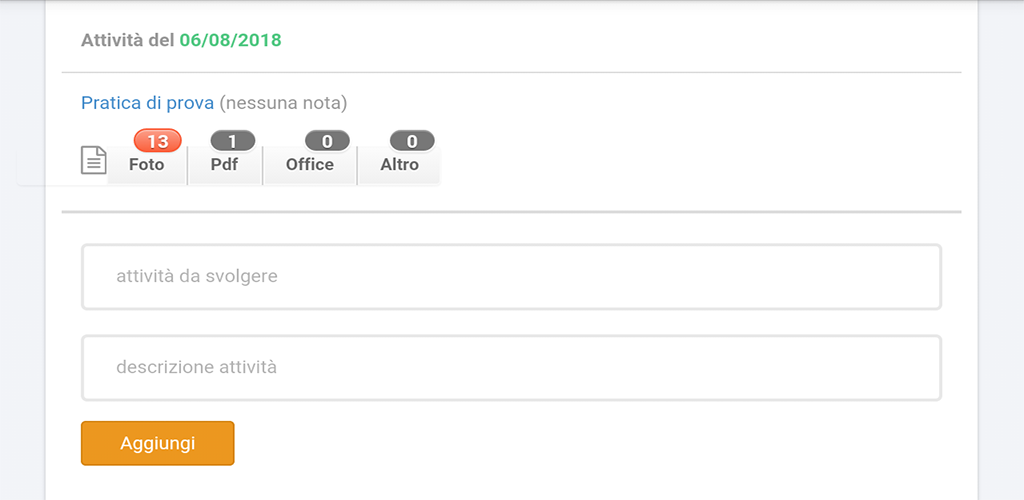Focus the attività da svolgere field
This screenshot has height=500, width=1024.
(x=511, y=277)
